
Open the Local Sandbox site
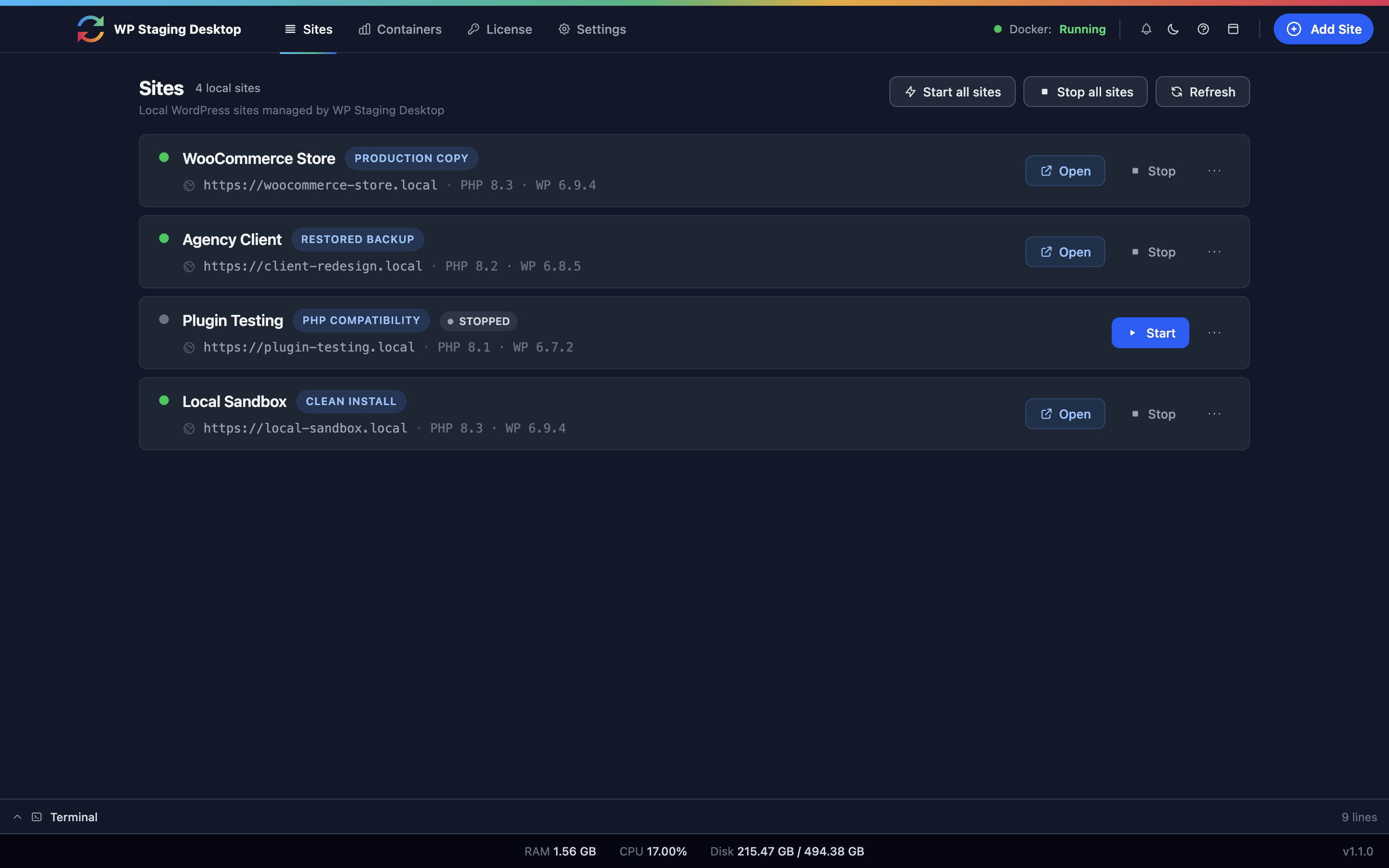pos(1065,413)
